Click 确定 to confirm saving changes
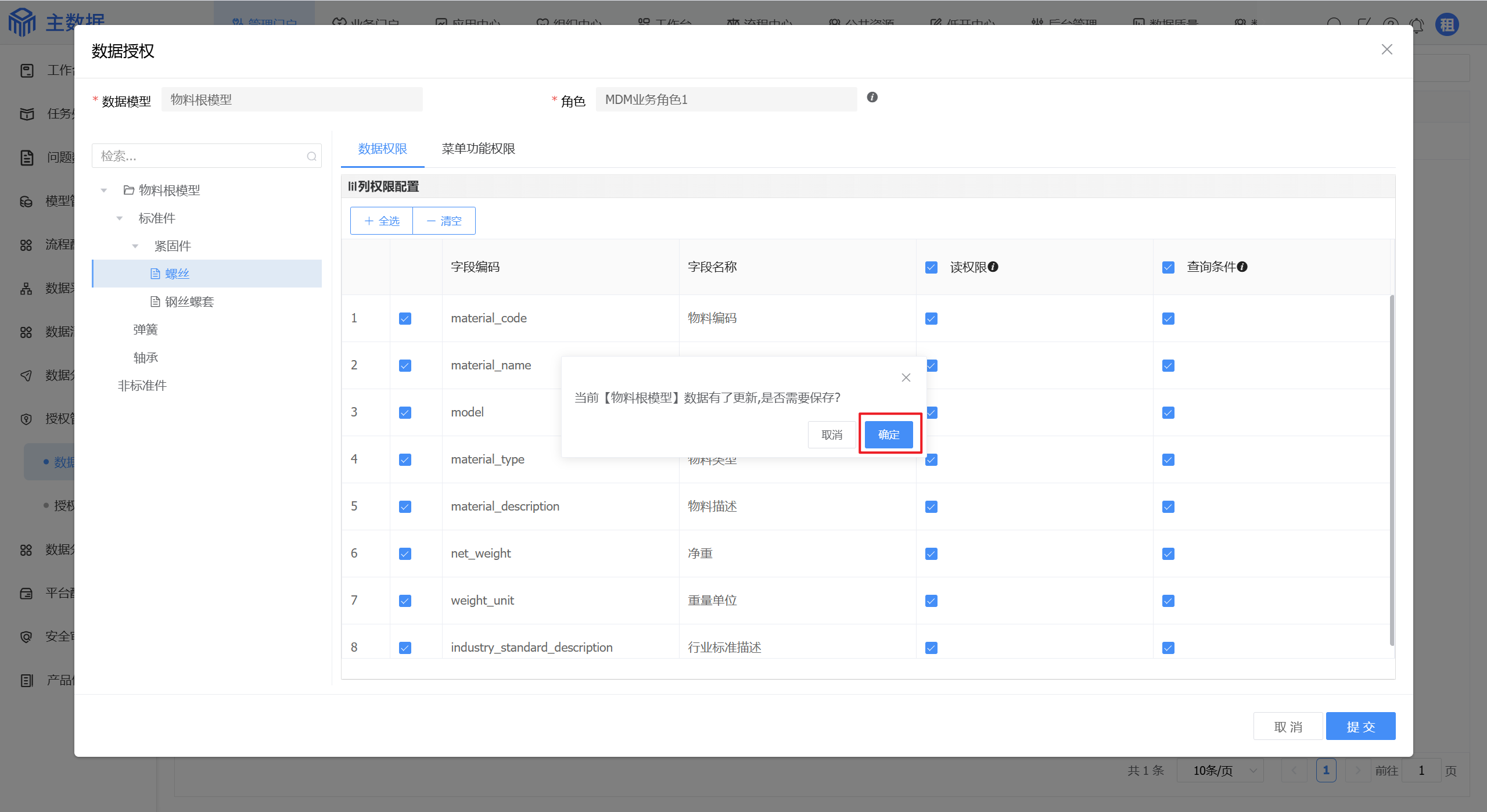Image resolution: width=1487 pixels, height=812 pixels. (888, 434)
